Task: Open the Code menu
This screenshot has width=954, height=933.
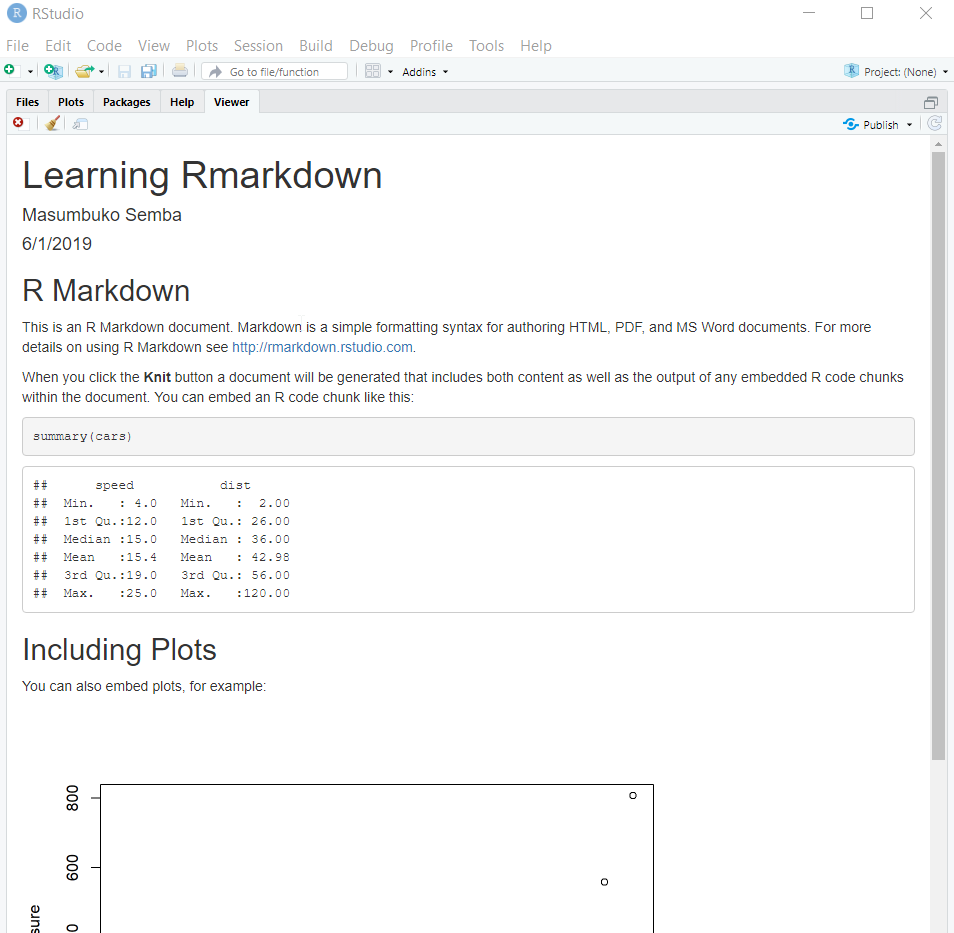Action: pos(104,46)
